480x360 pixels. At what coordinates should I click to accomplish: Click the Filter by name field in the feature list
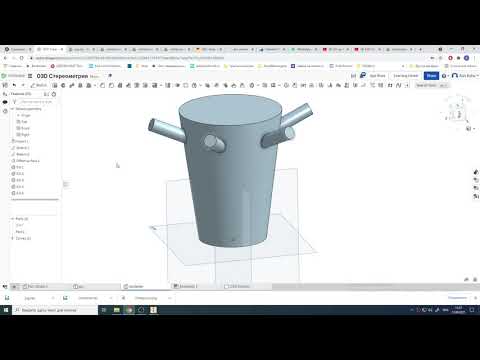pos(36,102)
